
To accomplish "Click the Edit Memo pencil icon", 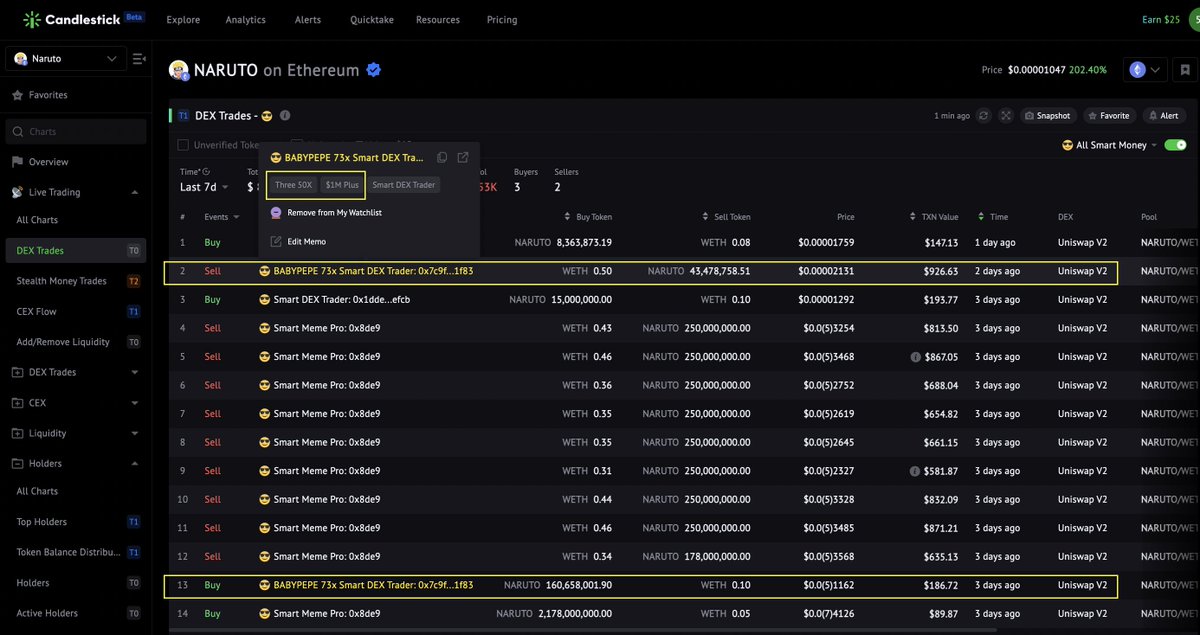I will point(276,241).
